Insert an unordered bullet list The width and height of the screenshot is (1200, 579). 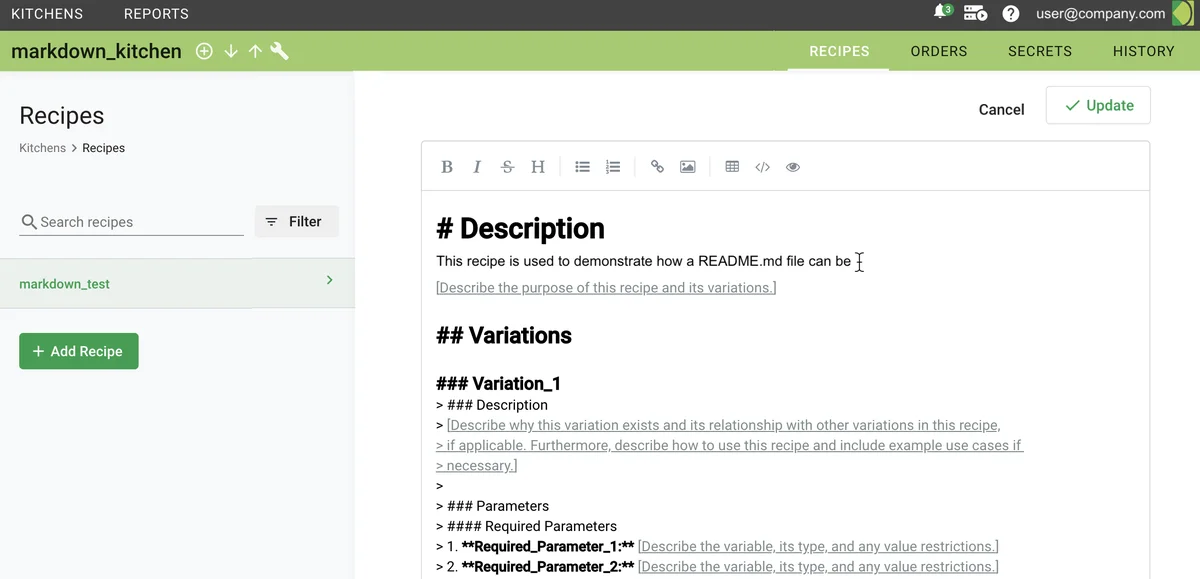tap(582, 167)
